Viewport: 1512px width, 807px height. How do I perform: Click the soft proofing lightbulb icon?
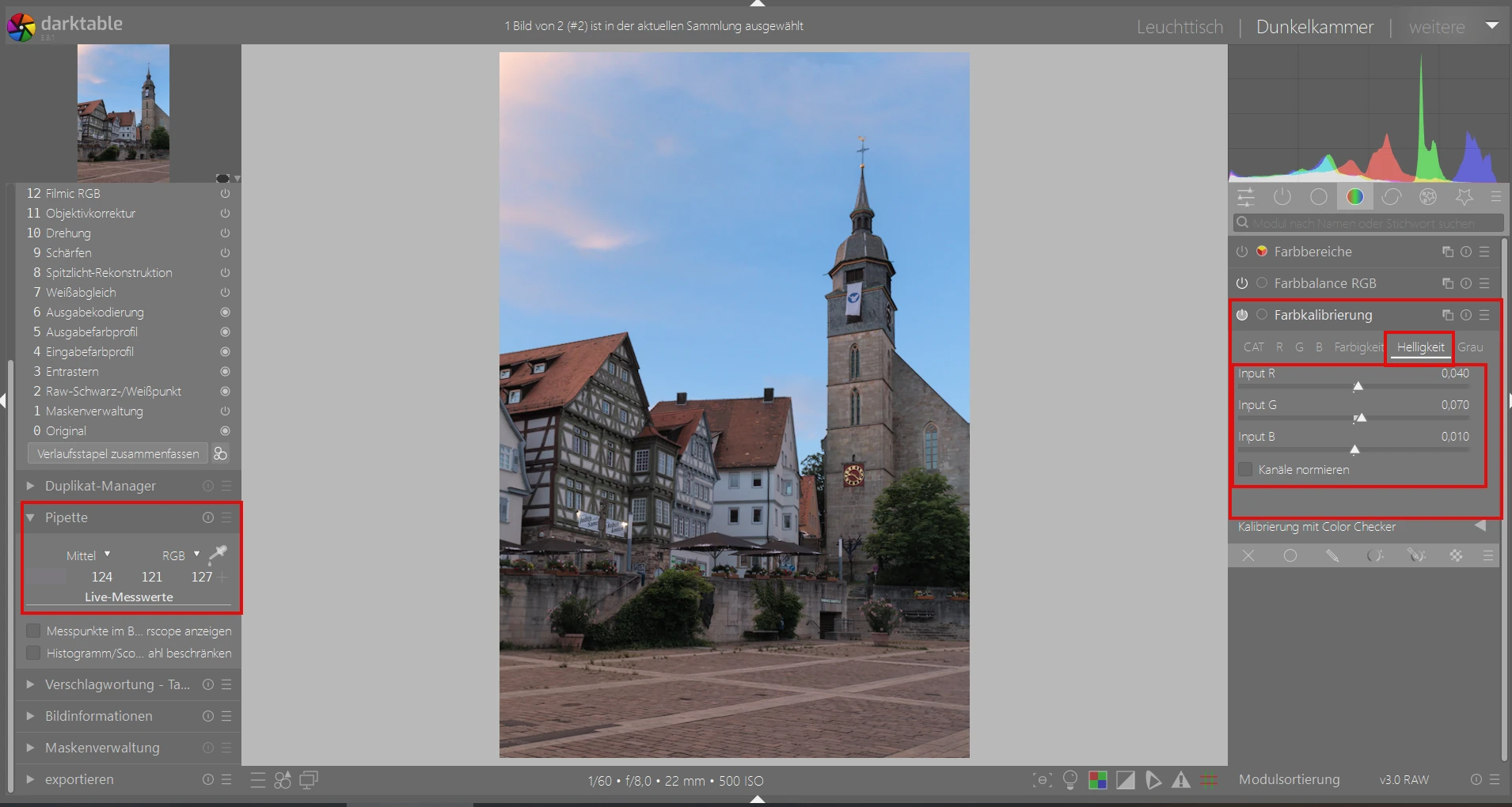(x=1070, y=780)
